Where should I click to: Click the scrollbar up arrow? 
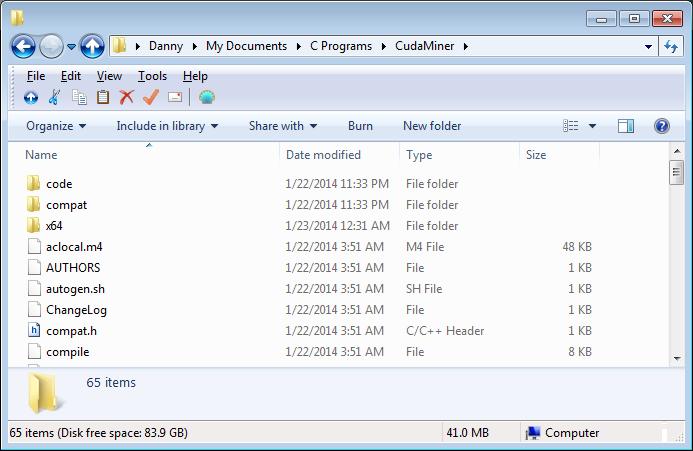tap(677, 151)
